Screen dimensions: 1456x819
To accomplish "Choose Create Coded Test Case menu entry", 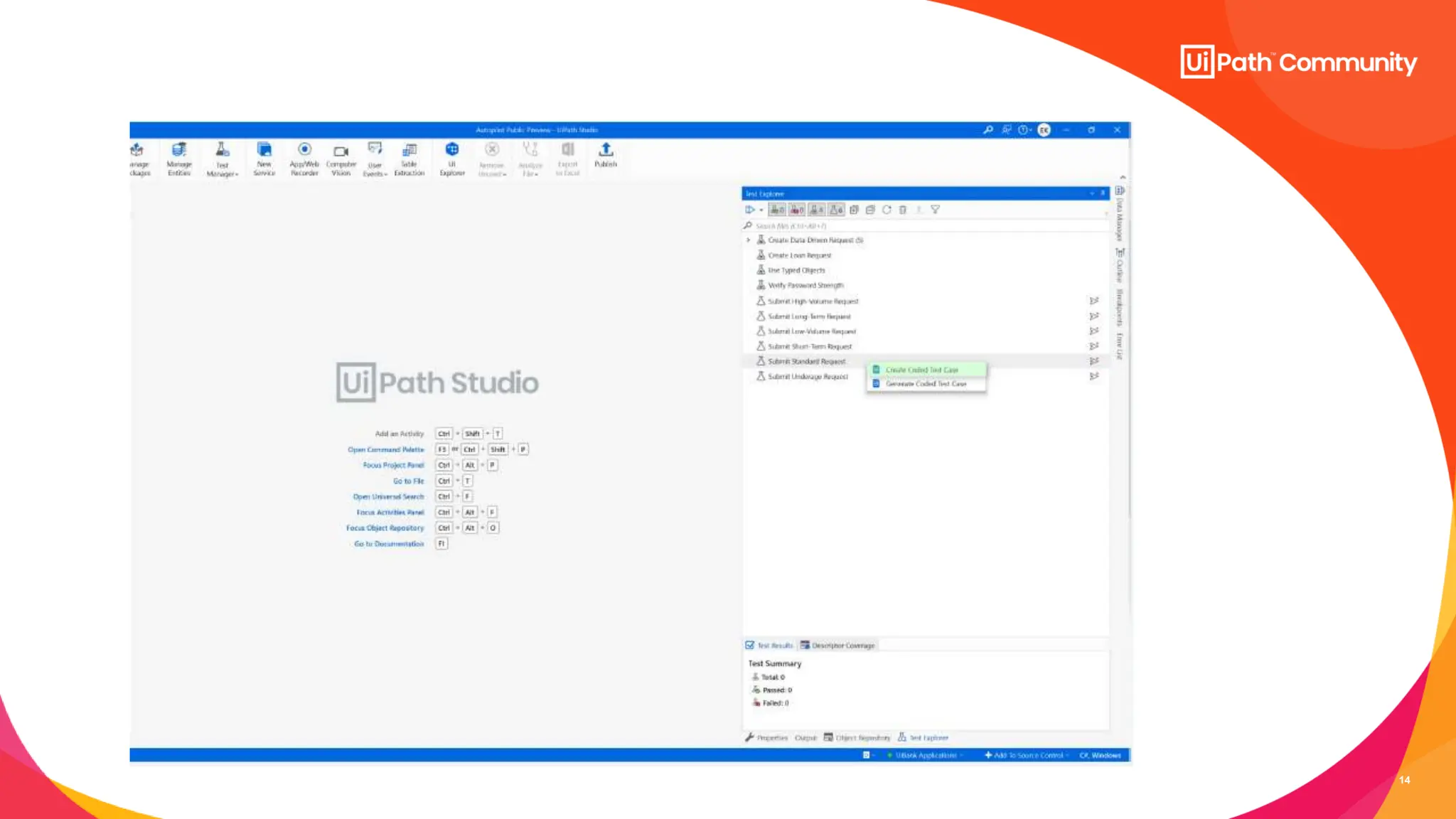I will 922,370.
